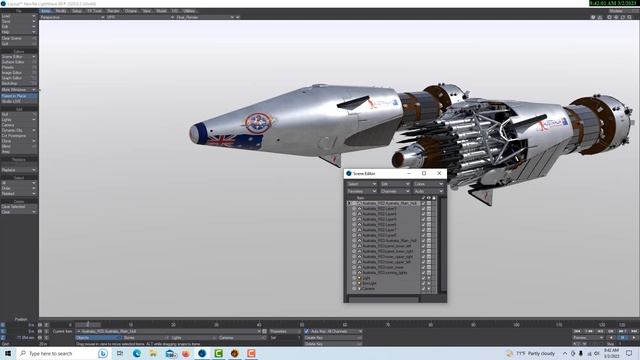The image size is (640, 360).
Task: Click object icon of Australia_RS3:running_lights row
Action: click(x=359, y=273)
